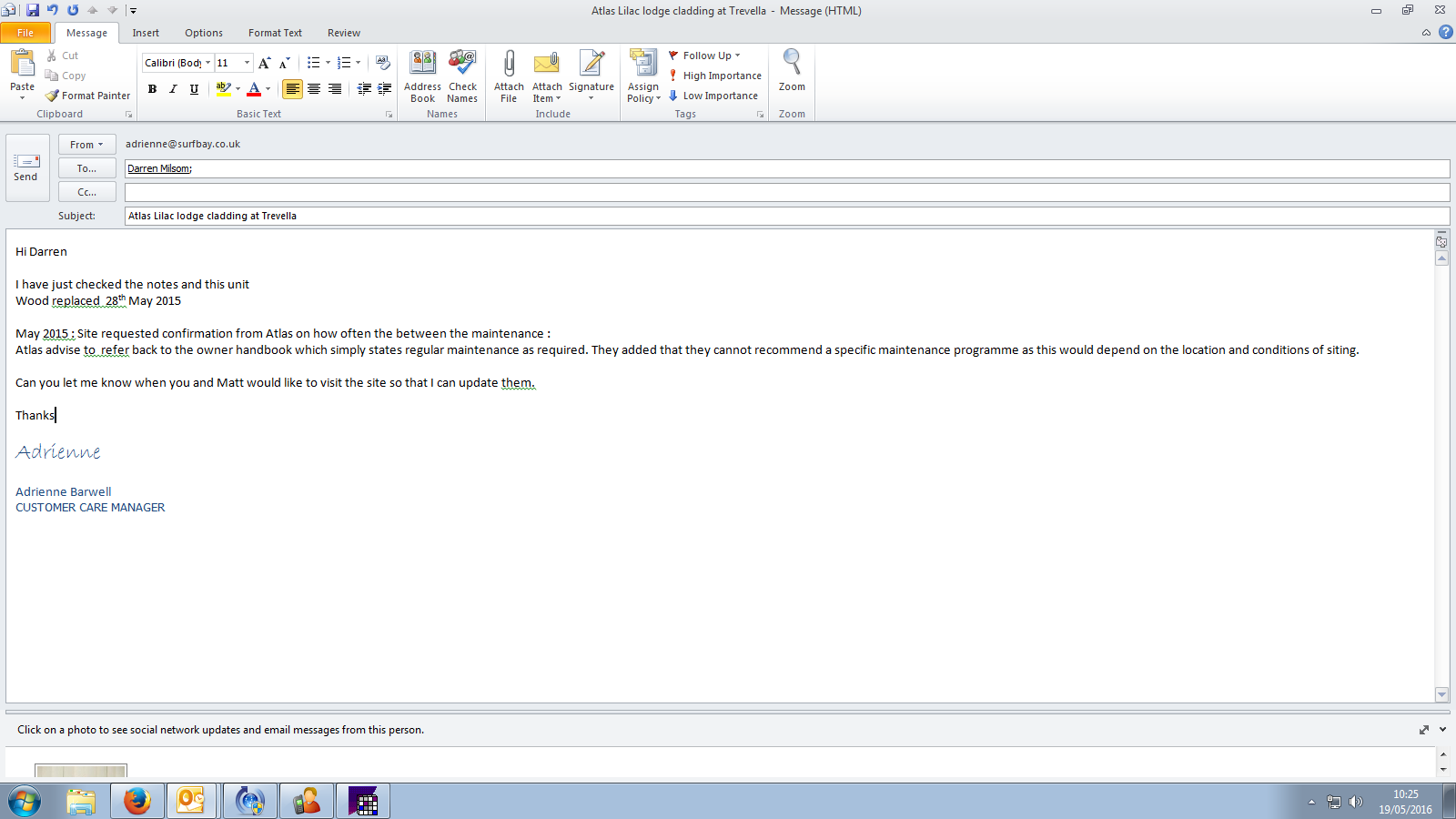This screenshot has height=819, width=1456.
Task: Open Firefox from the taskbar
Action: pyautogui.click(x=137, y=801)
